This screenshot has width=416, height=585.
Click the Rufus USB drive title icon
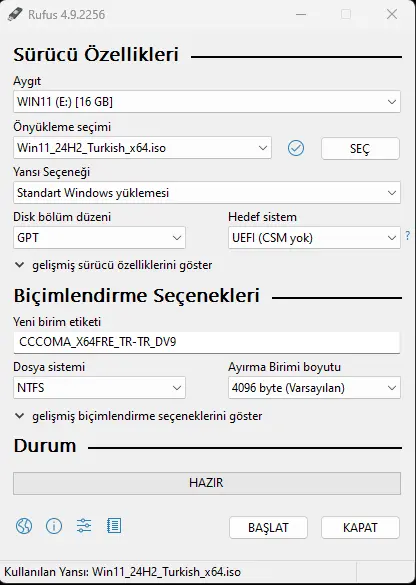[x=15, y=14]
